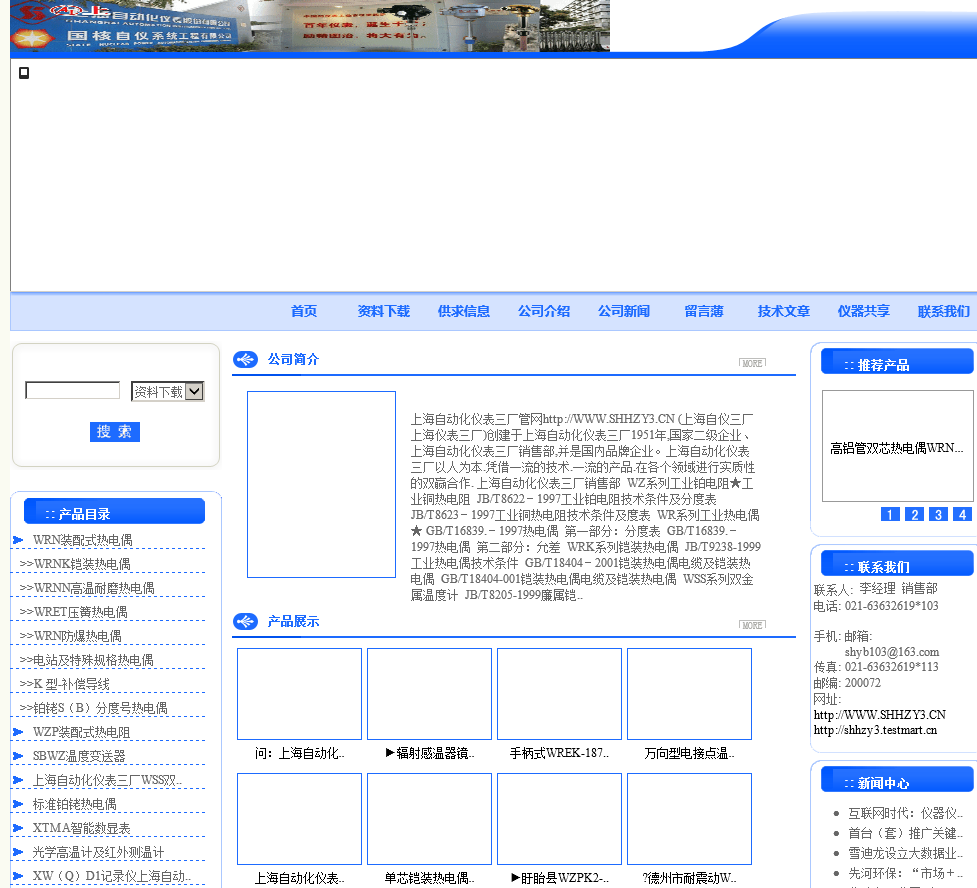Click arrow icon beside 光学高温计及红外测温计
This screenshot has width=977, height=888.
tap(18, 852)
